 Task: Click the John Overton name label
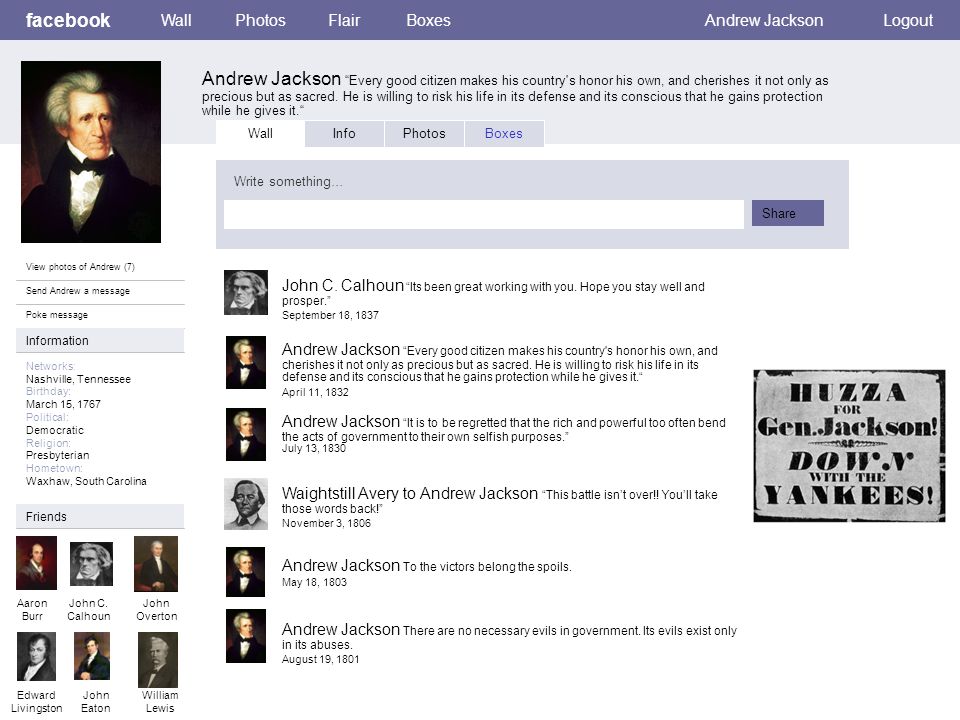tap(157, 610)
